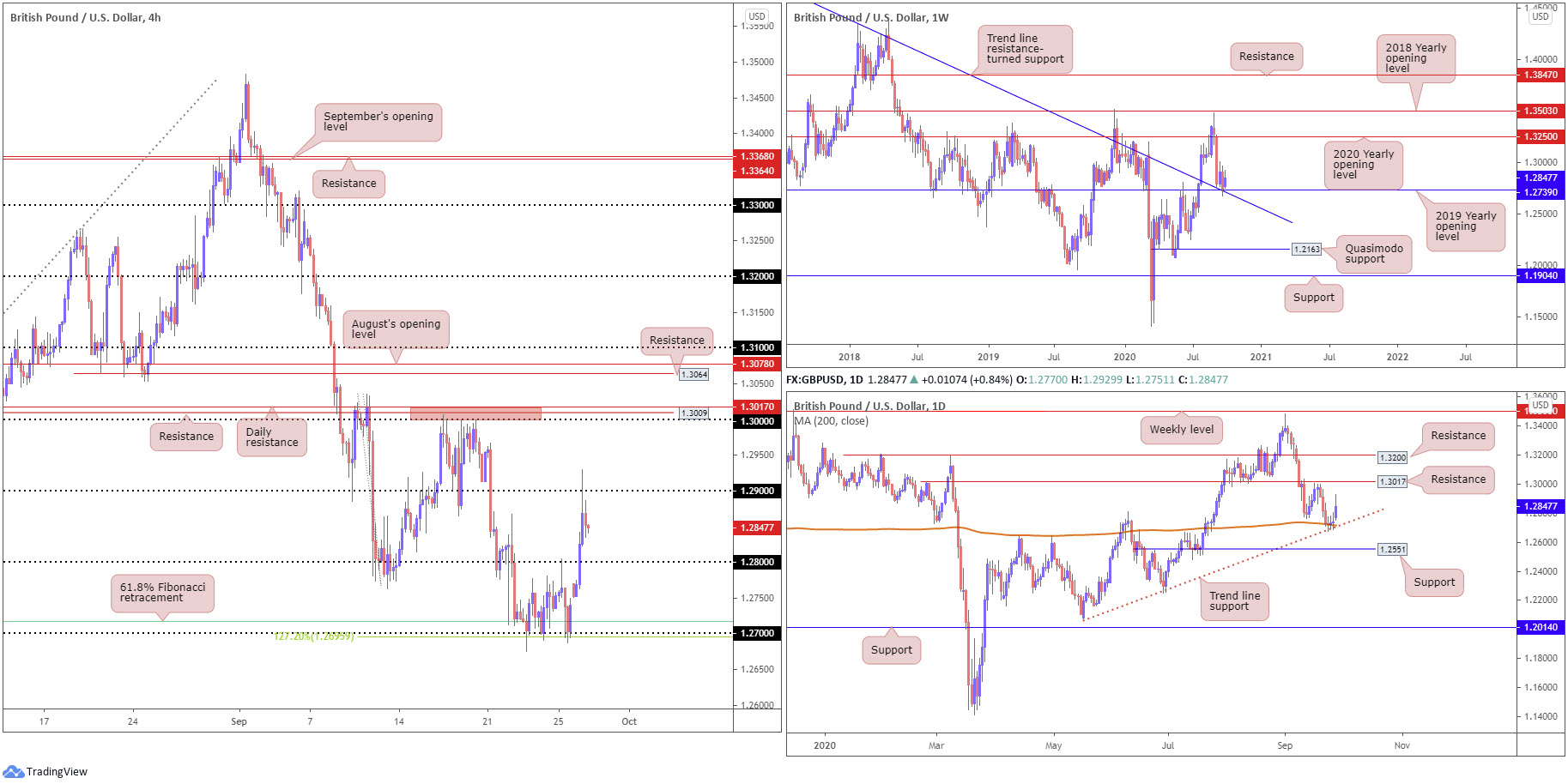The height and width of the screenshot is (784, 1568).
Task: Click the Trend line support callout on daily chart
Action: point(1234,601)
